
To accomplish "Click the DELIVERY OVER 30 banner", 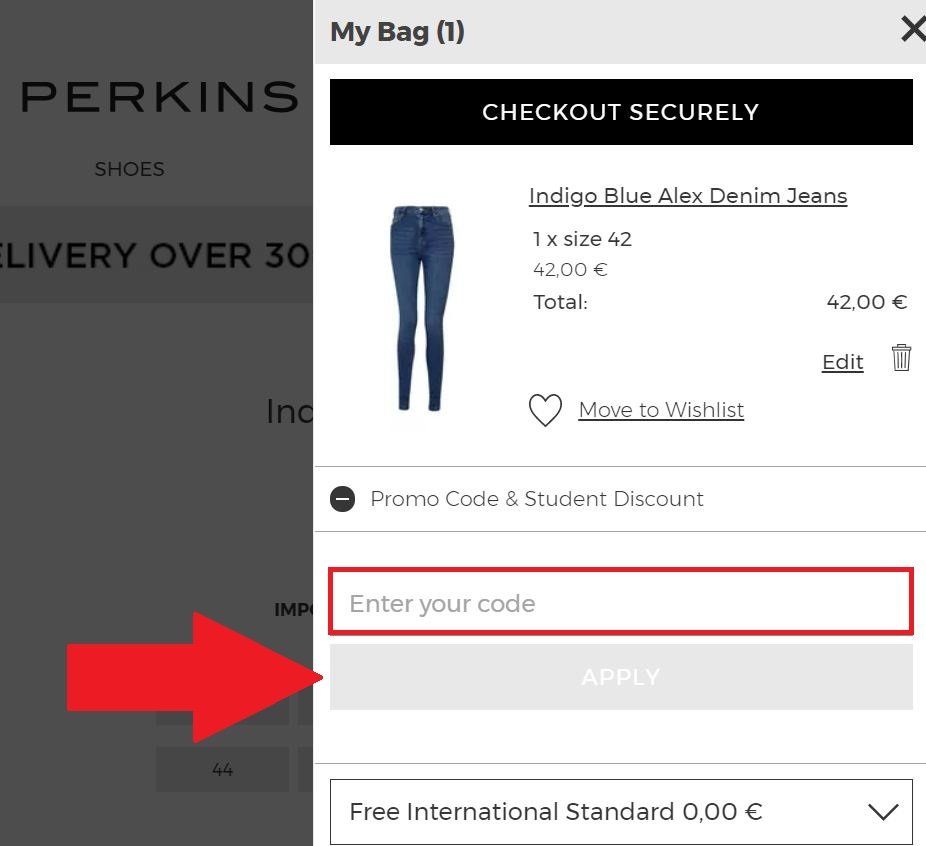I will click(x=155, y=255).
